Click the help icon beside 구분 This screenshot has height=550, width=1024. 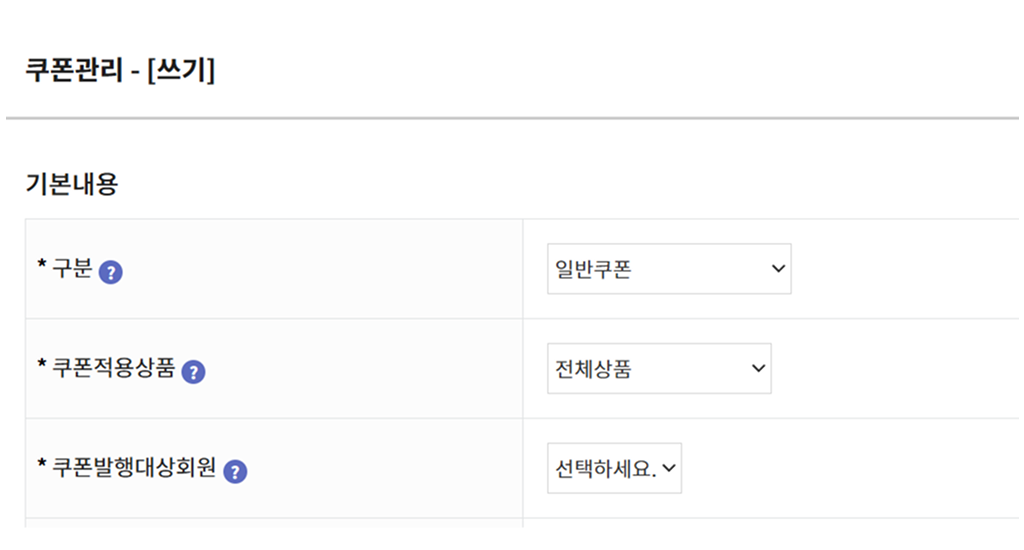[111, 271]
